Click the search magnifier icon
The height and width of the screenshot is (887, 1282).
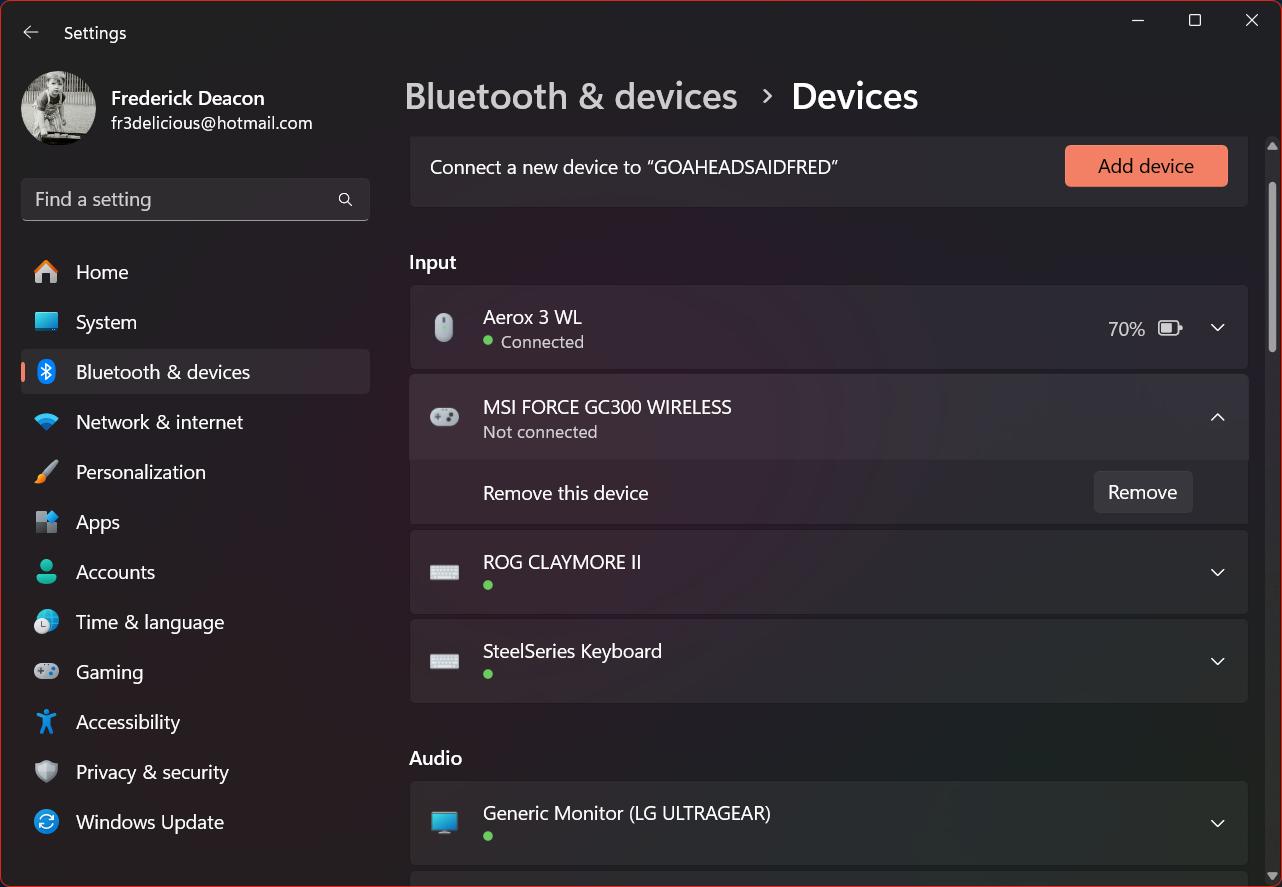point(345,199)
